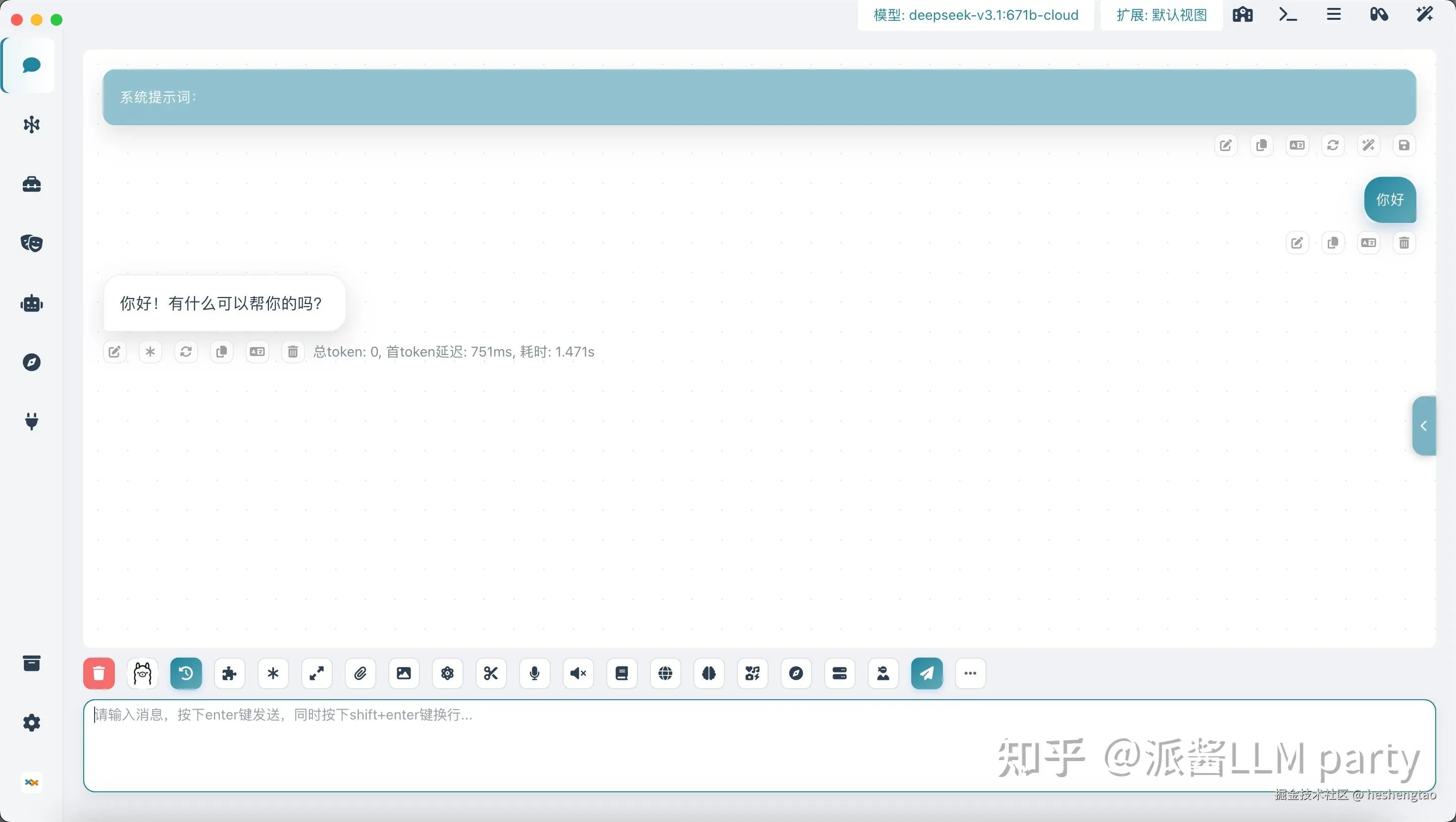Open the model deepseek-v3.1:671b-cloud selector

976,15
